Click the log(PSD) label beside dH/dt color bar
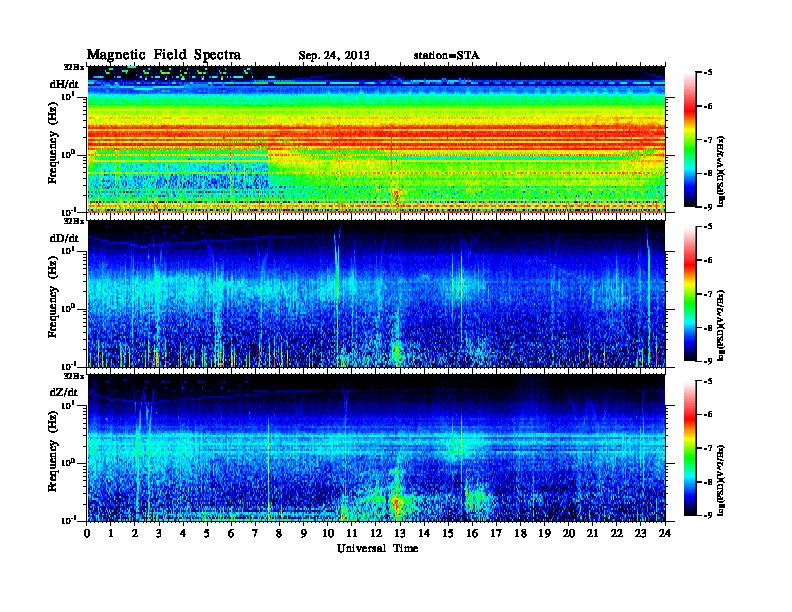The height and width of the screenshot is (612, 792). (x=722, y=171)
